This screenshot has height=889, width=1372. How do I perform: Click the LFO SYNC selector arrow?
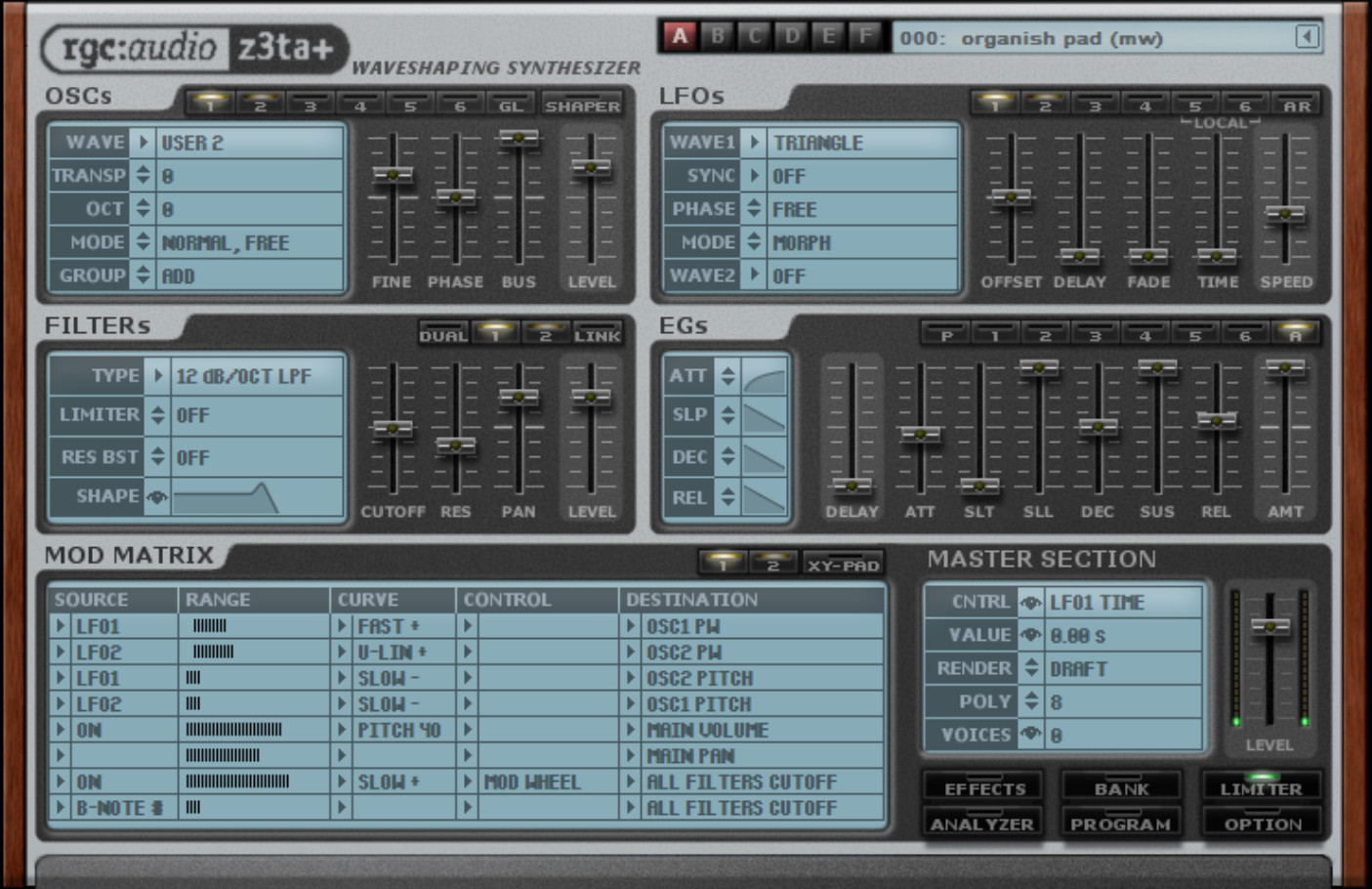(x=754, y=176)
